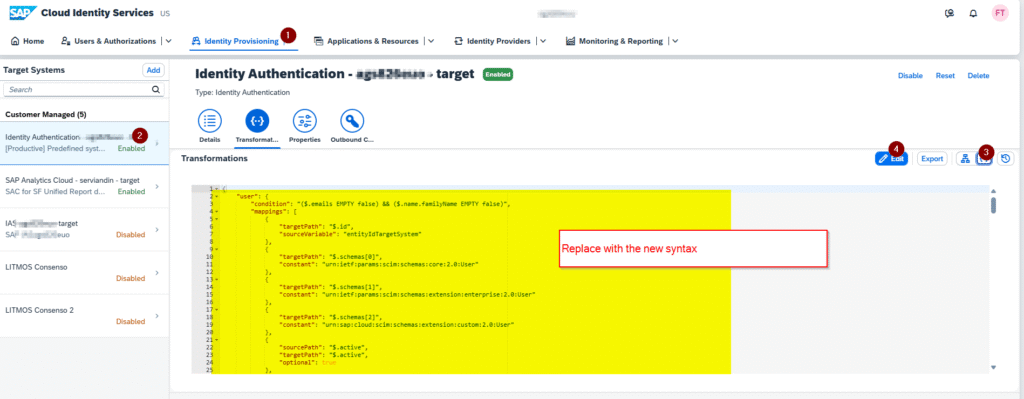
Task: Open Applications & Resources menu
Action: 366,40
